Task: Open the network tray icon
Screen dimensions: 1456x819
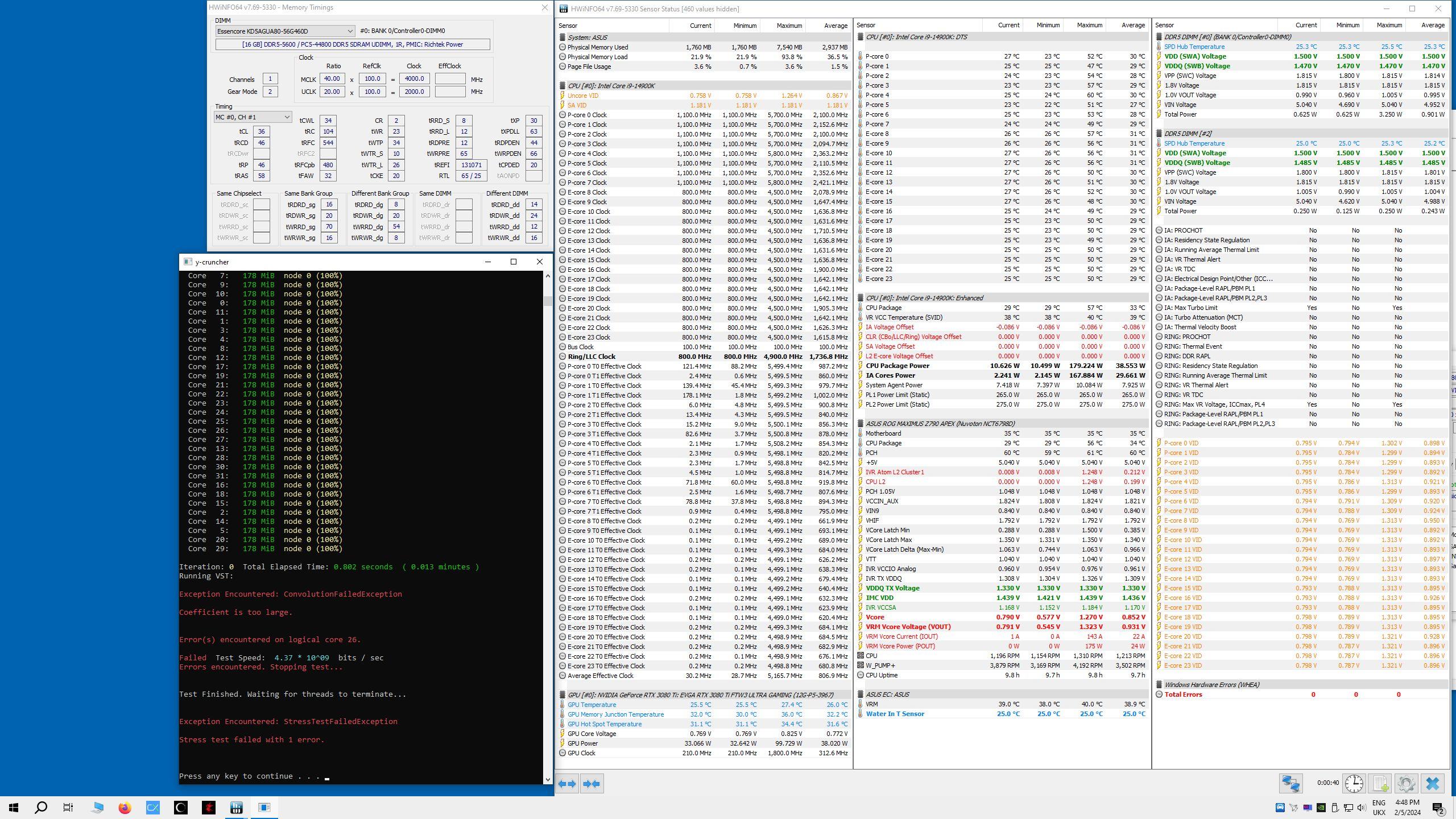Action: (1348, 808)
